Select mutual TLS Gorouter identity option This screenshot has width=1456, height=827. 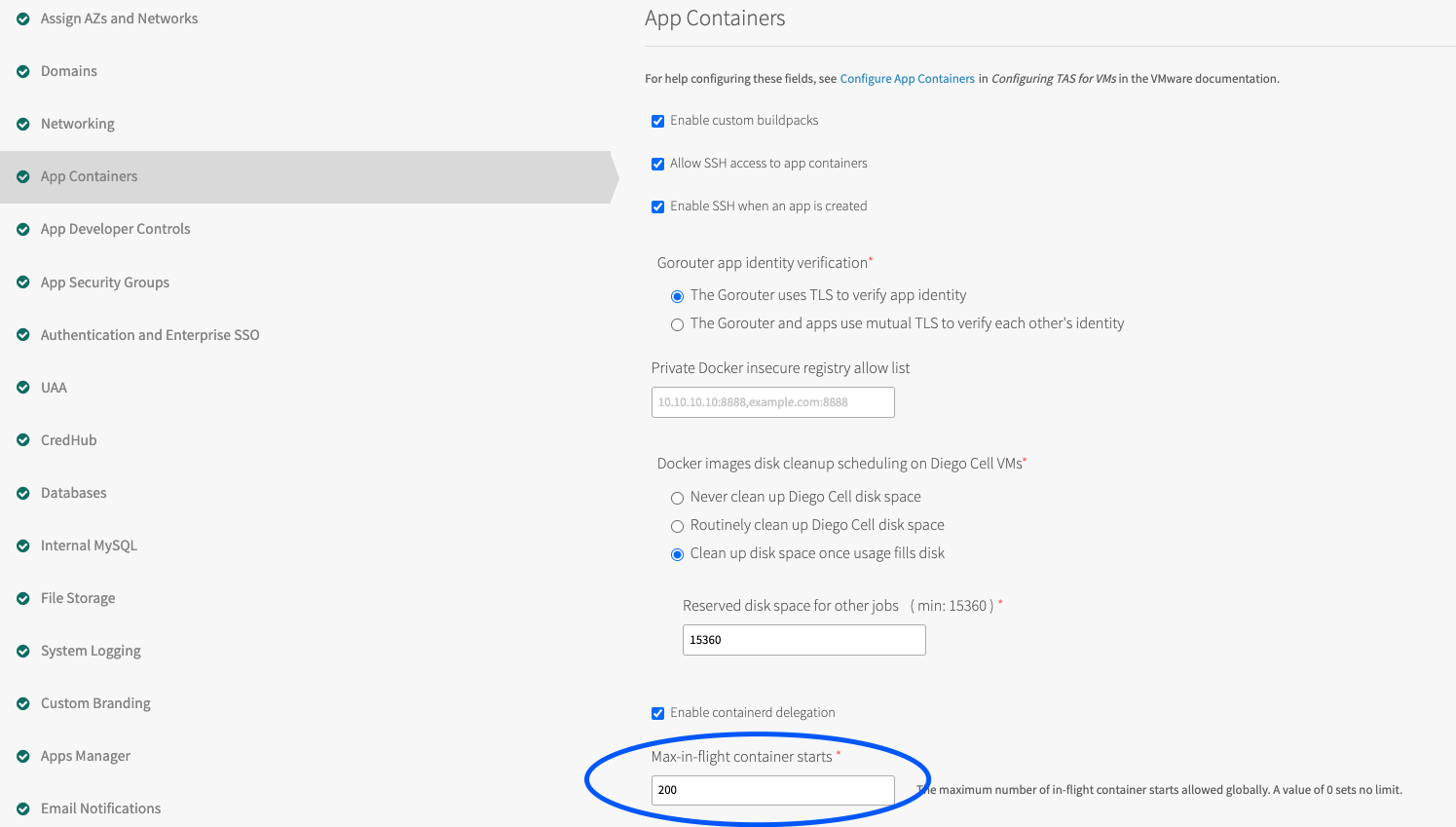pyautogui.click(x=678, y=324)
